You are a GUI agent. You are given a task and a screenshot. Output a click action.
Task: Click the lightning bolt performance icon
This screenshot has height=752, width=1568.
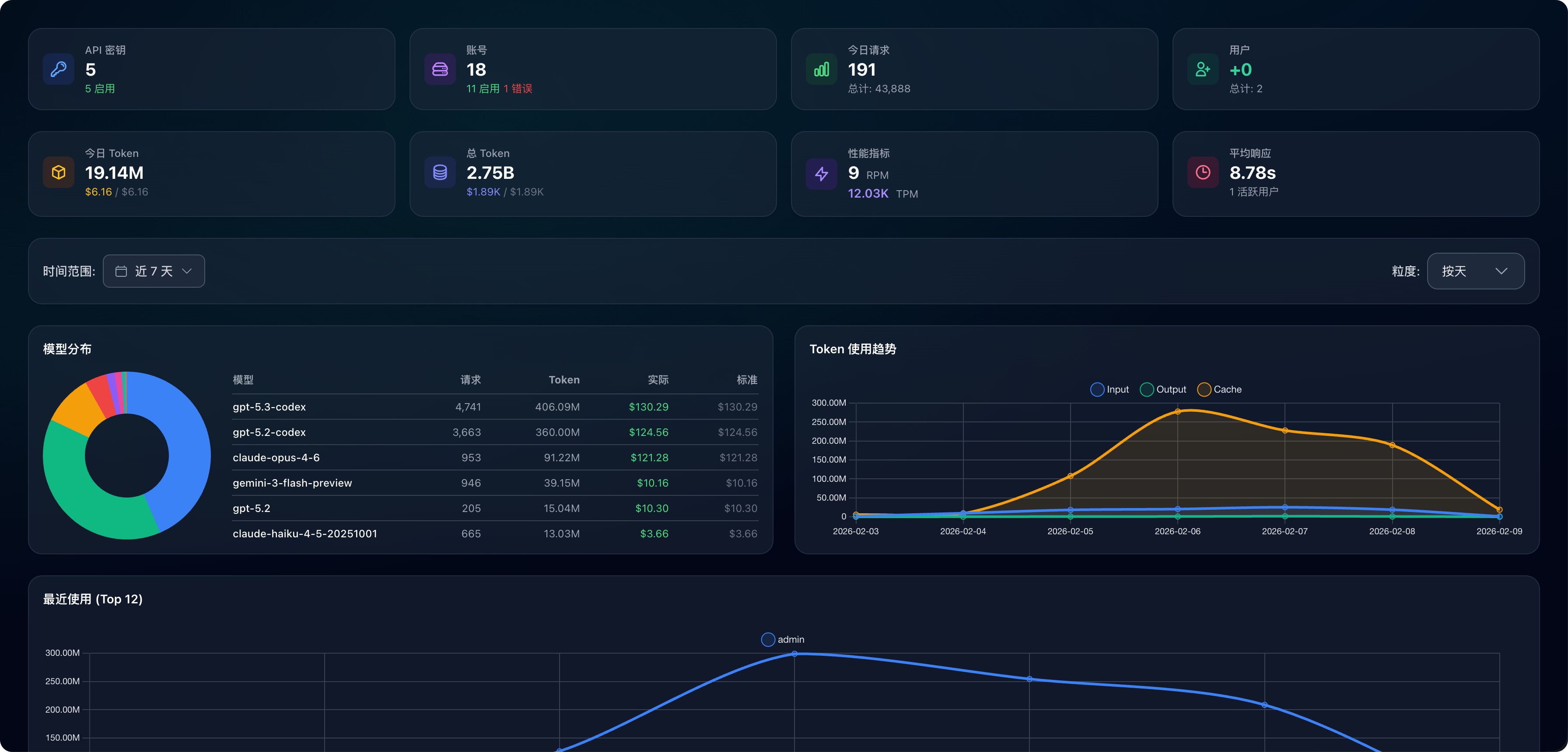click(821, 174)
